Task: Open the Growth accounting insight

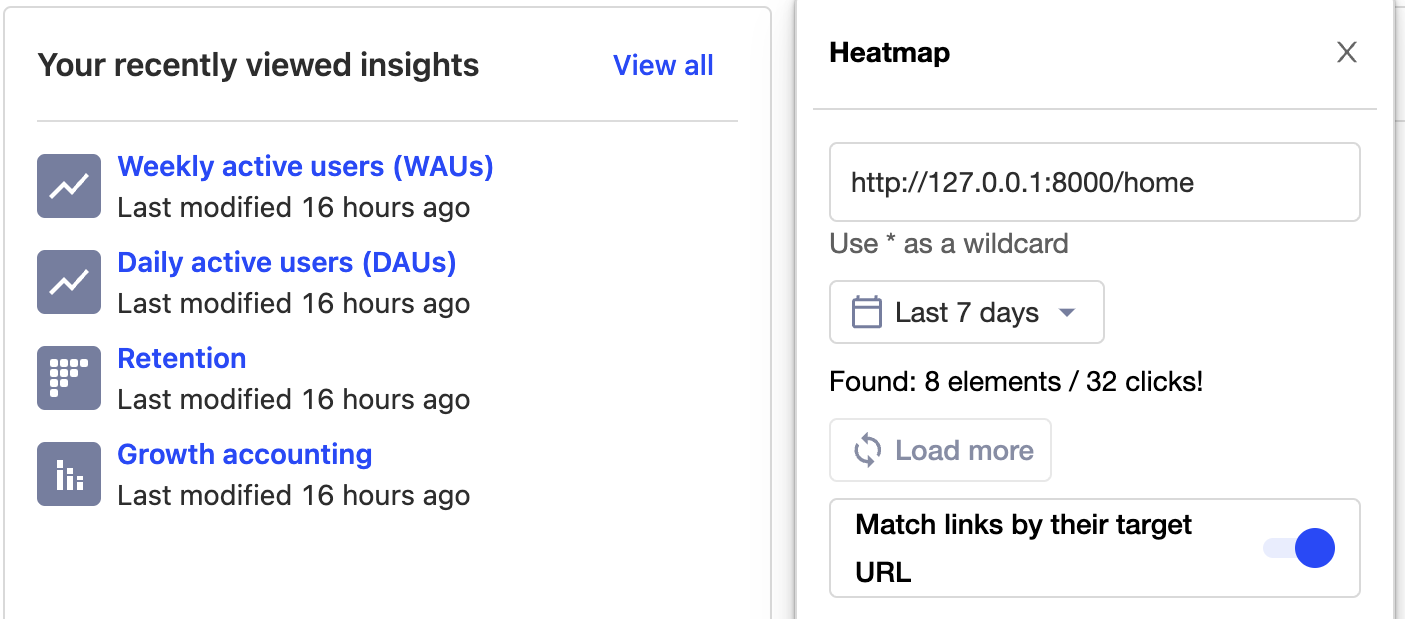Action: 244,454
